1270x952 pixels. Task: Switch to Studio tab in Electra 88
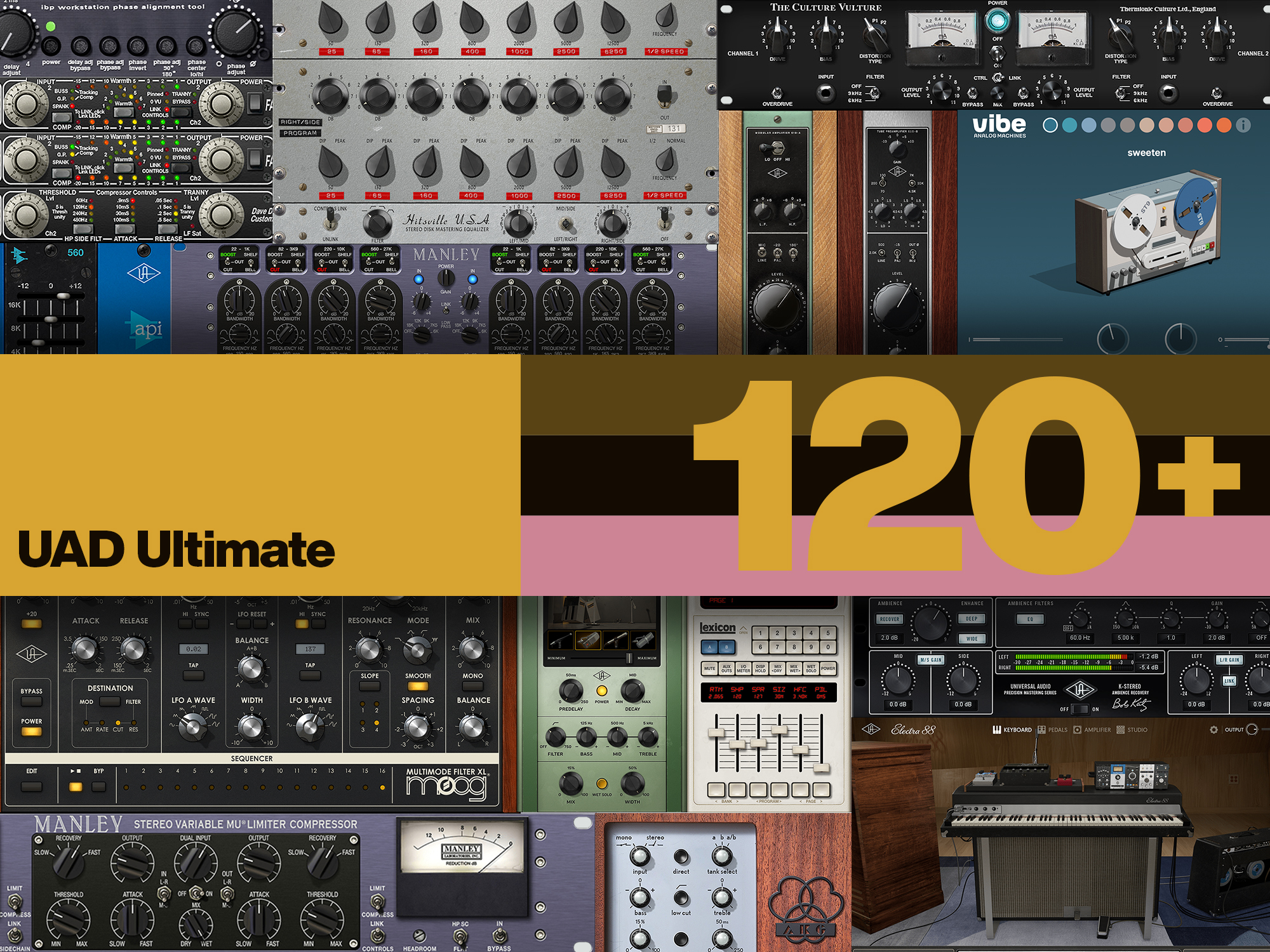[1132, 730]
